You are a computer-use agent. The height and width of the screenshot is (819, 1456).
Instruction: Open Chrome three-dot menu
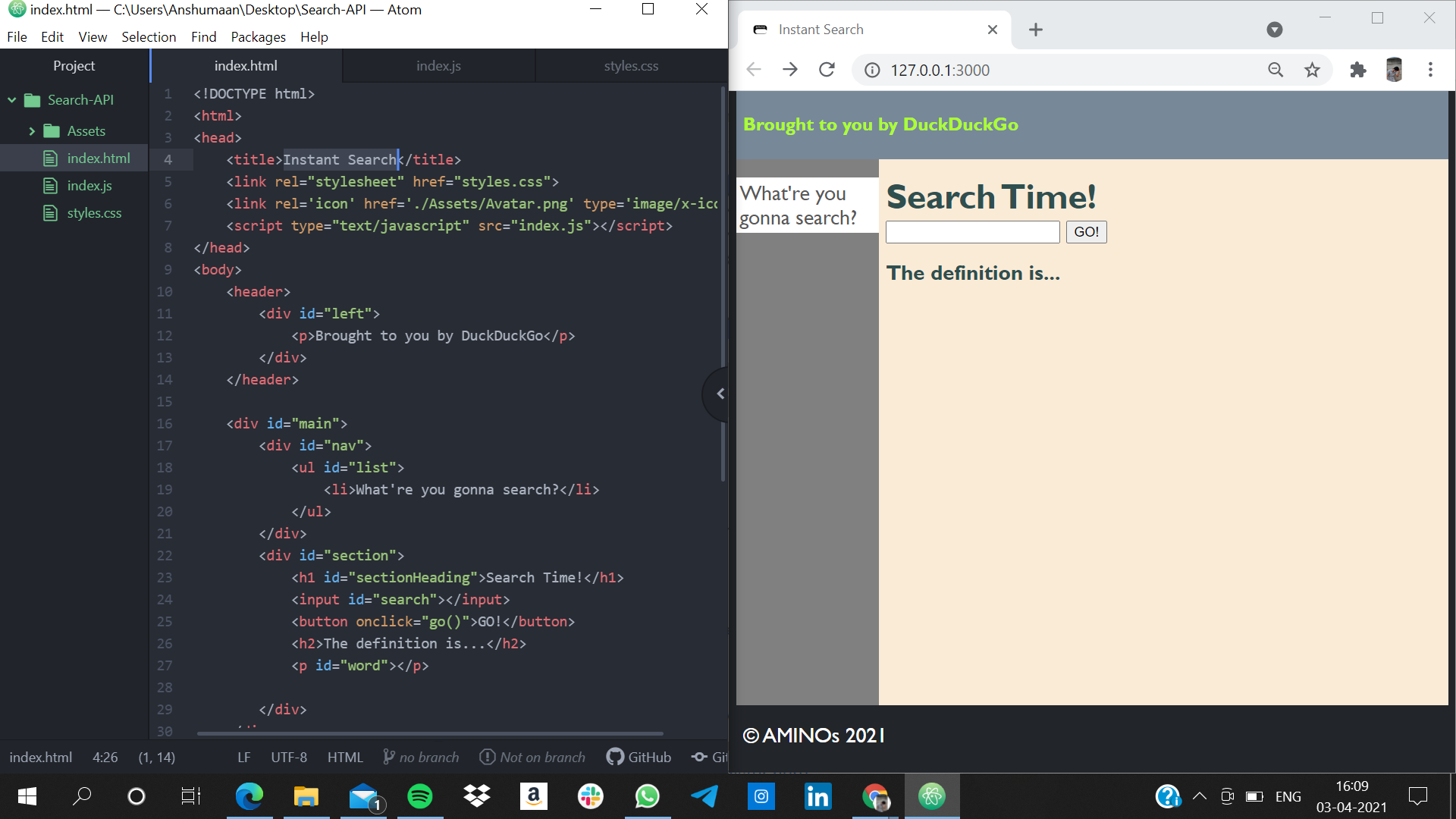tap(1430, 70)
